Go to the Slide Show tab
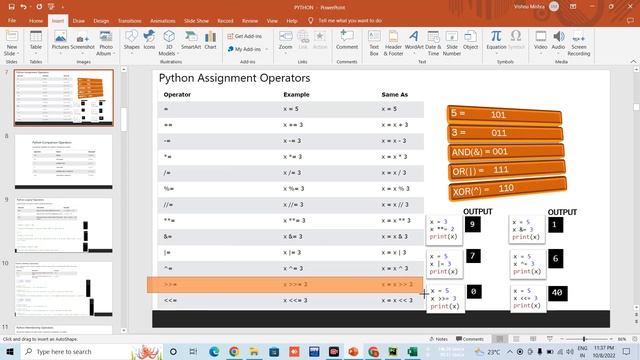 (196, 20)
